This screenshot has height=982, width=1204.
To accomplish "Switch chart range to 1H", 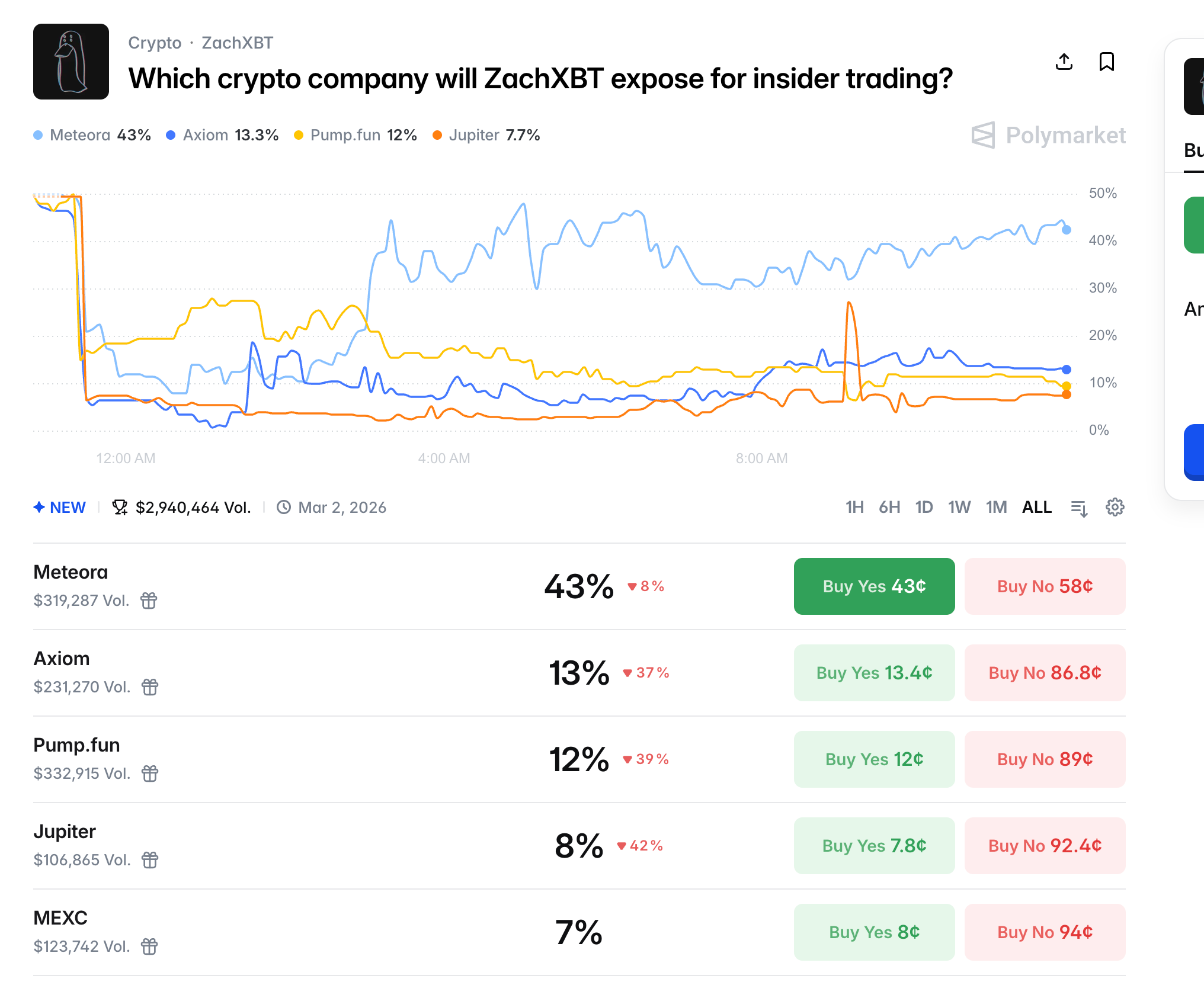I will coord(854,508).
